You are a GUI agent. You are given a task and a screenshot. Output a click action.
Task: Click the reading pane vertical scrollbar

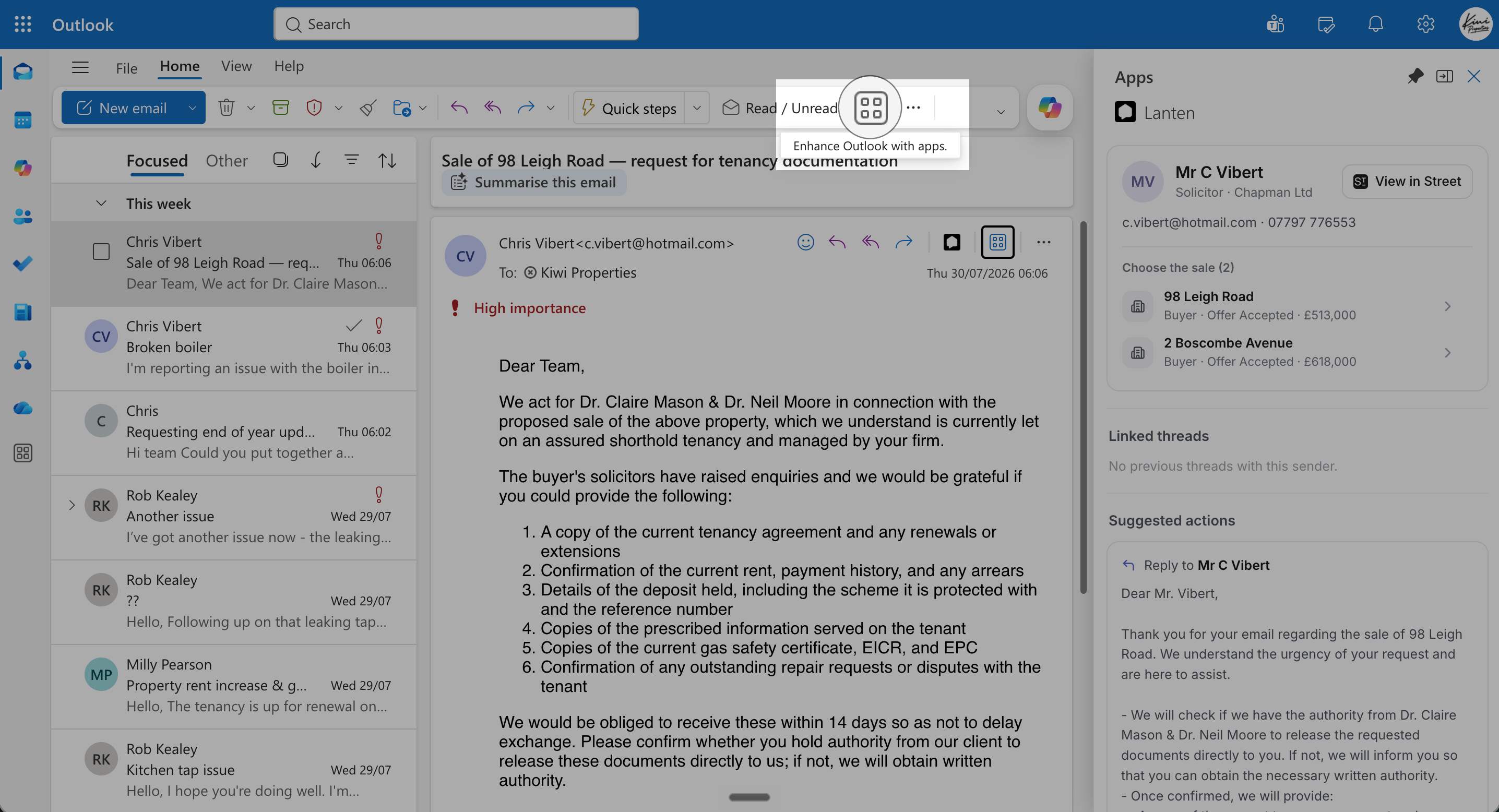click(x=1083, y=407)
